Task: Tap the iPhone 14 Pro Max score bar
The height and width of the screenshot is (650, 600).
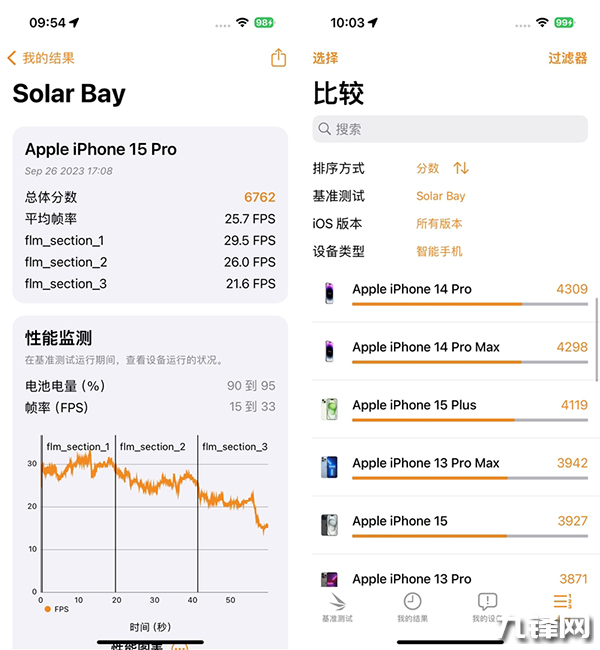Action: (x=469, y=362)
